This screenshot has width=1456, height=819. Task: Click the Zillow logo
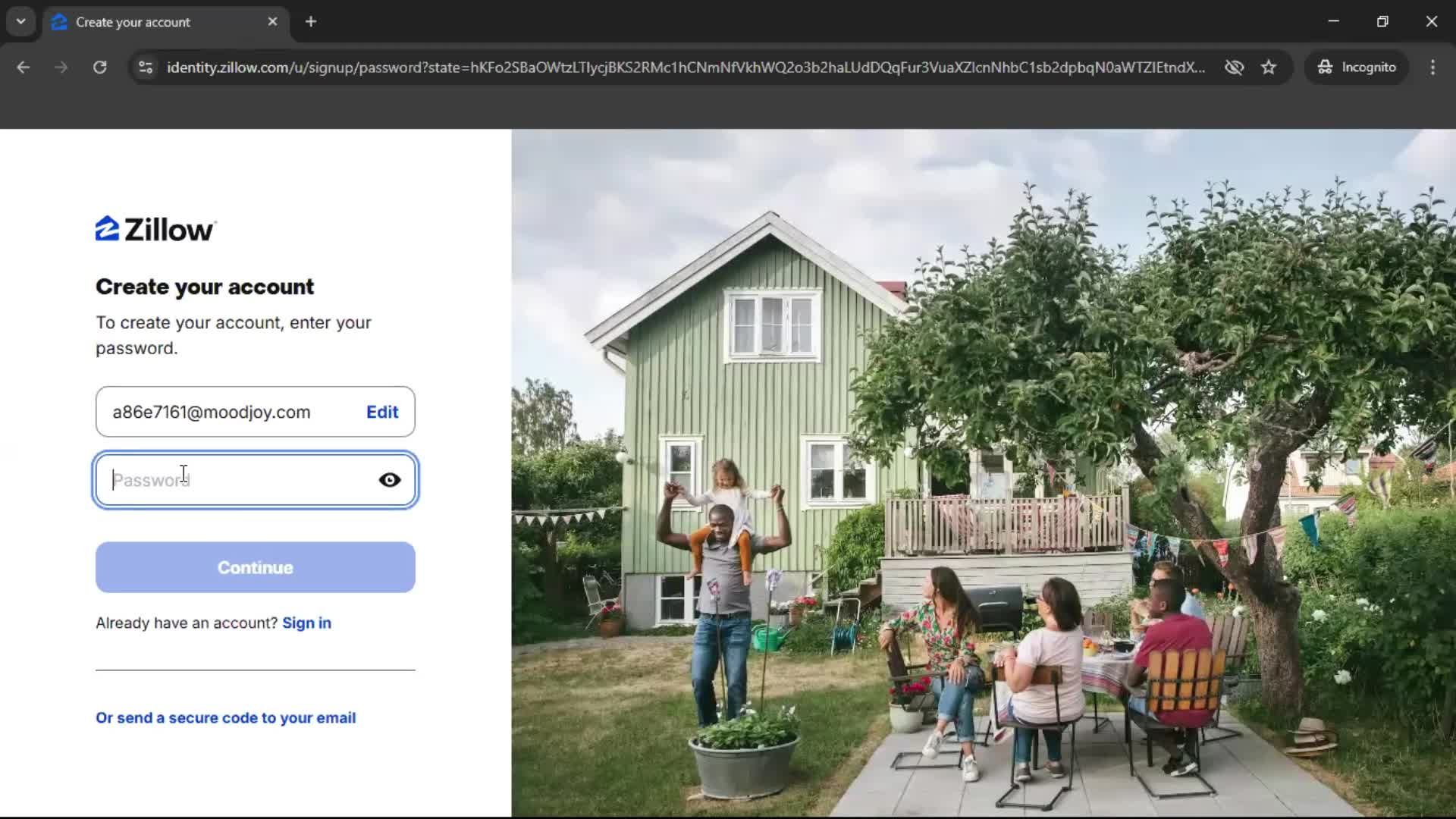pyautogui.click(x=154, y=227)
